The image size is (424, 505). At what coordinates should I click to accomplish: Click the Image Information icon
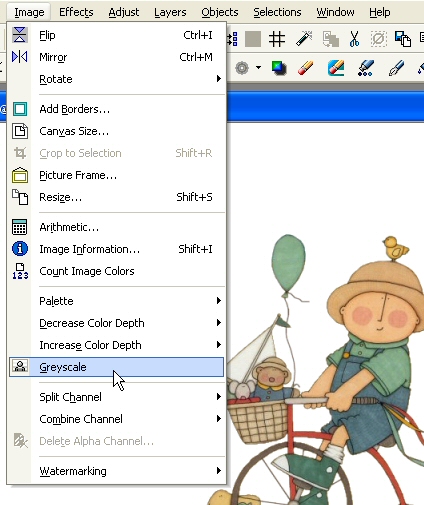[20, 249]
